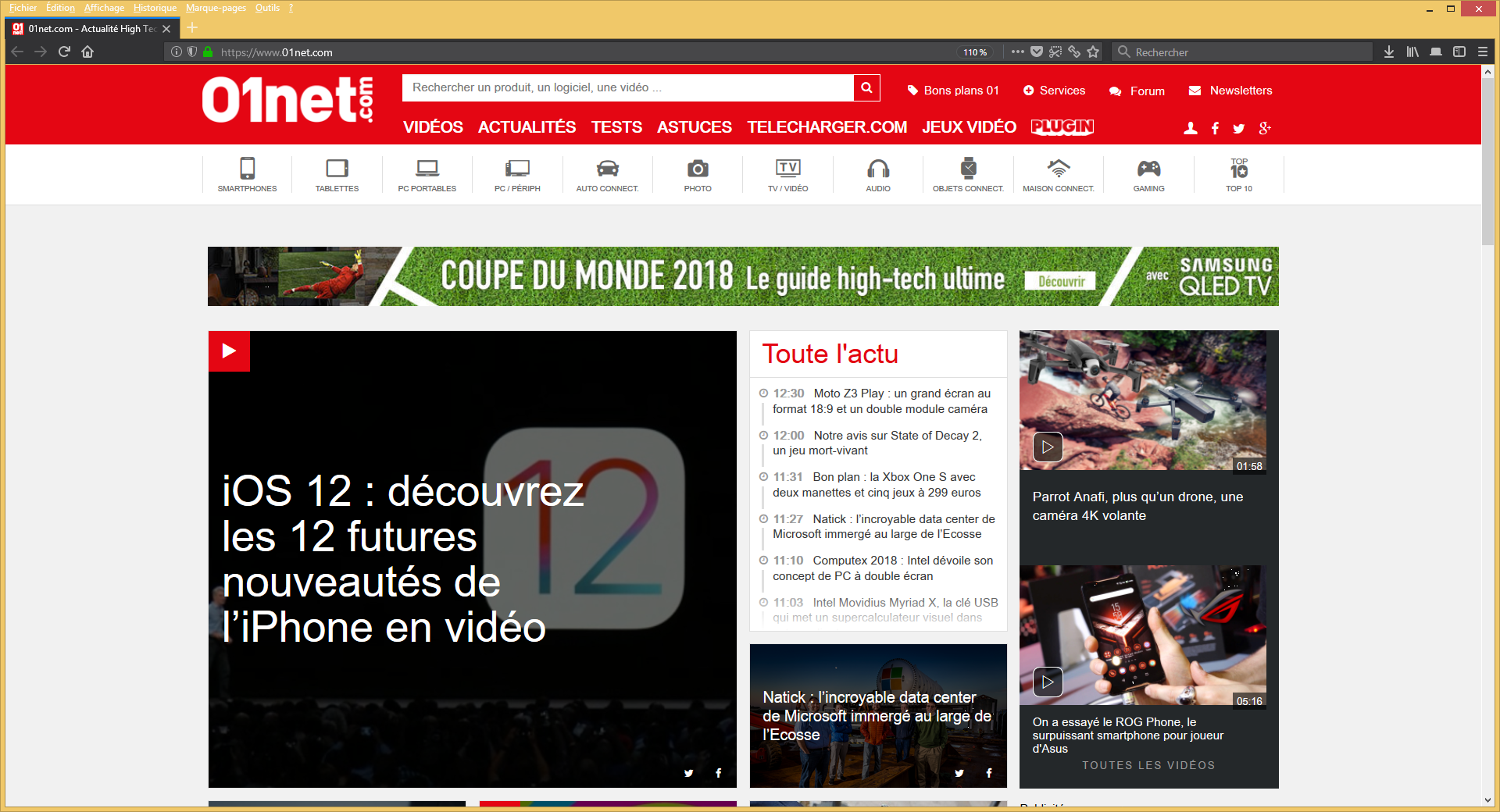Open the Édition menu

[x=60, y=8]
